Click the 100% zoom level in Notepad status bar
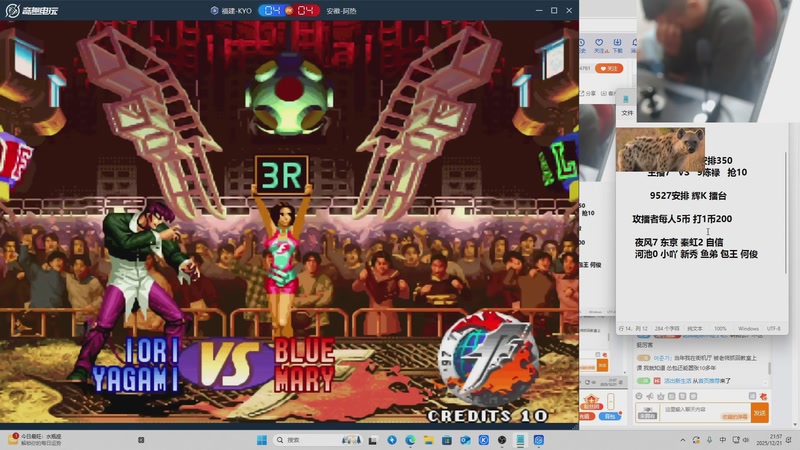Viewport: 800px width, 450px height. [720, 329]
